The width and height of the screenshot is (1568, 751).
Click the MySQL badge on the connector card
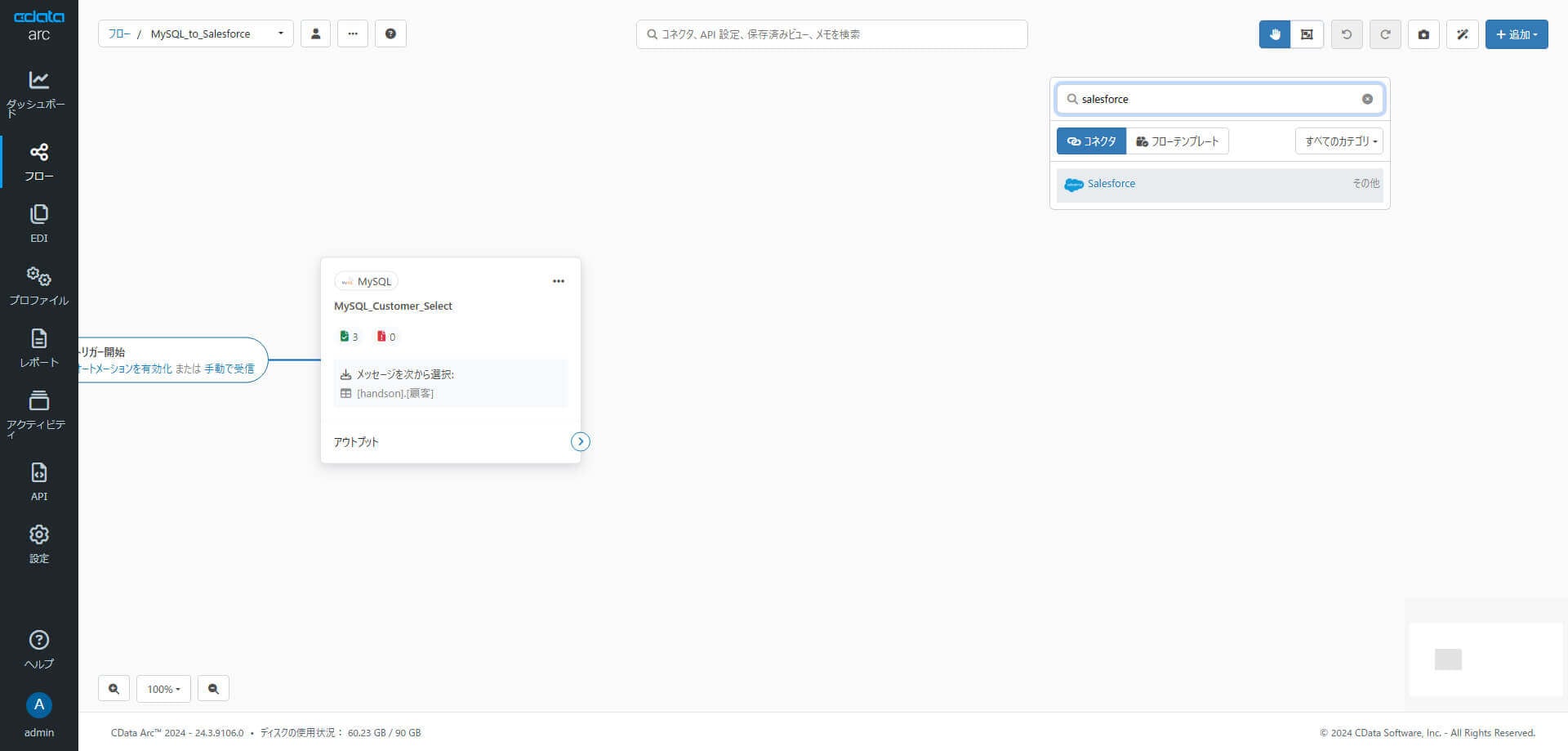pyautogui.click(x=366, y=281)
